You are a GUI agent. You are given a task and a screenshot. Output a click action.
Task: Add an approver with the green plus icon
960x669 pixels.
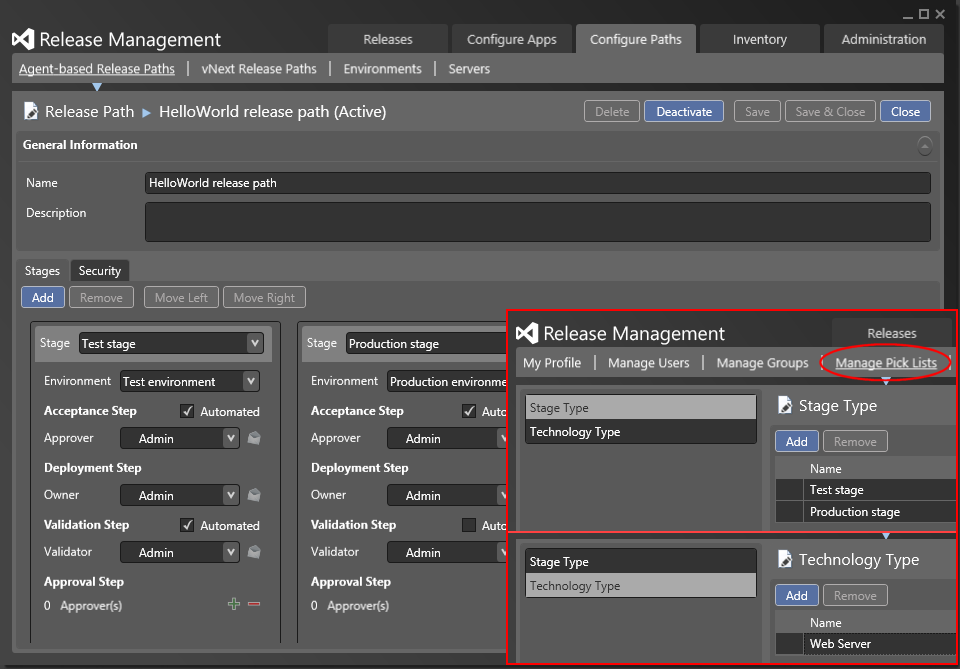(x=234, y=604)
